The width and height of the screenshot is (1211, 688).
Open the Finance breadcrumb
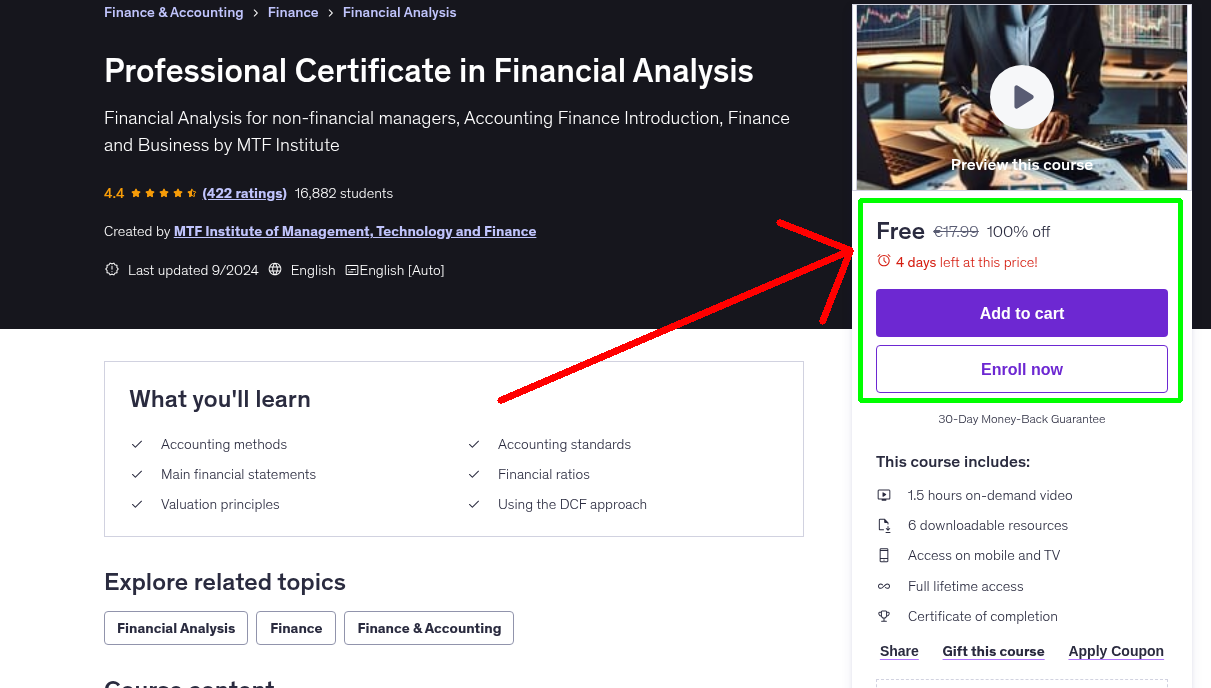click(x=293, y=12)
